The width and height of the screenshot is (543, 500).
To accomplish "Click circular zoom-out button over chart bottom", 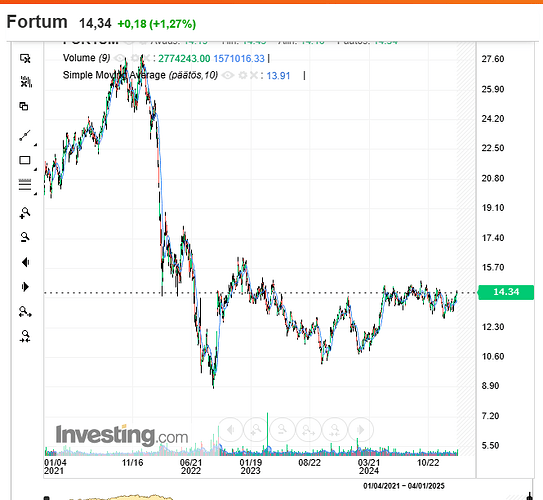I will [x=282, y=430].
